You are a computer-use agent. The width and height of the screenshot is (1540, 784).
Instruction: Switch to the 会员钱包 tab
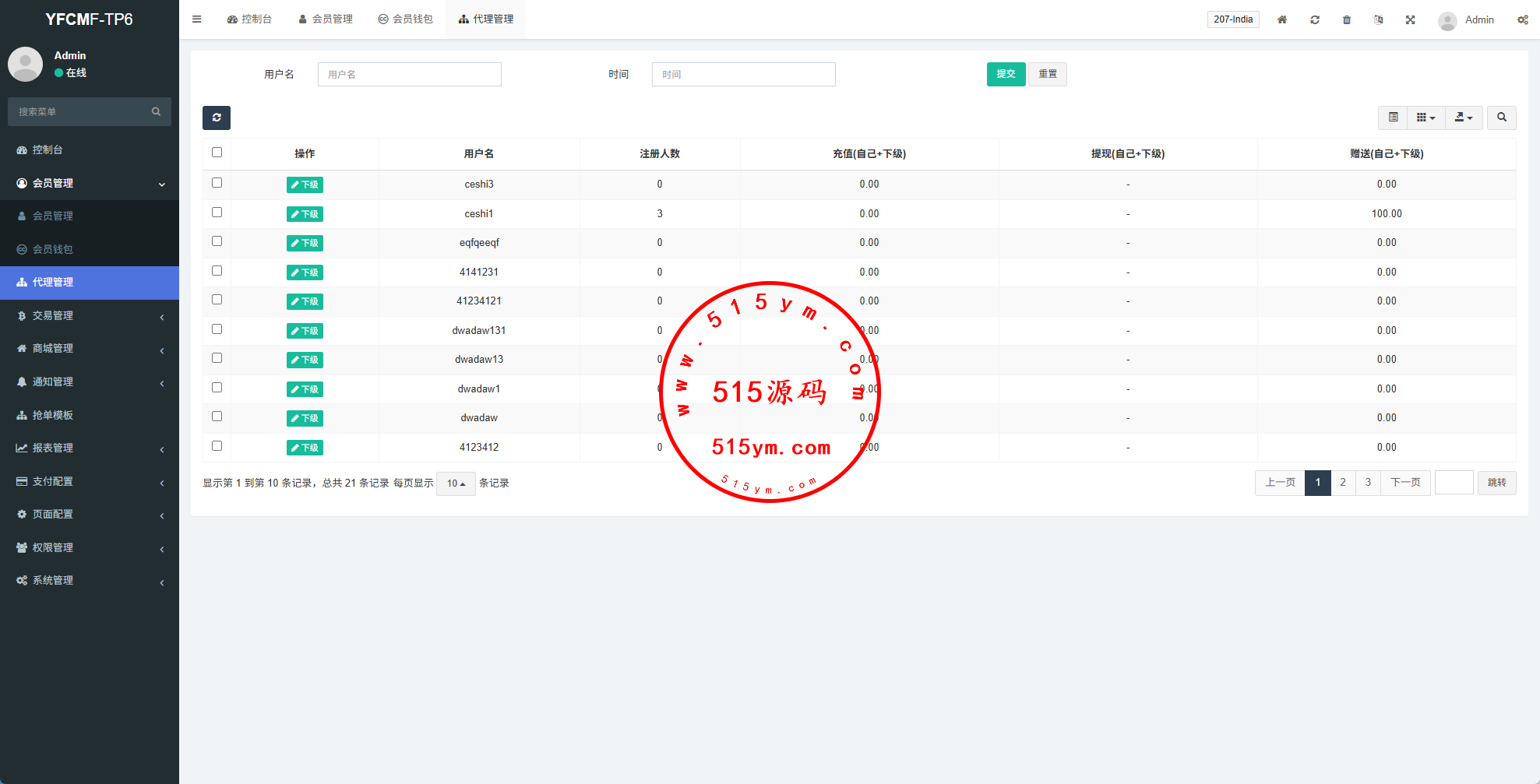pyautogui.click(x=405, y=19)
